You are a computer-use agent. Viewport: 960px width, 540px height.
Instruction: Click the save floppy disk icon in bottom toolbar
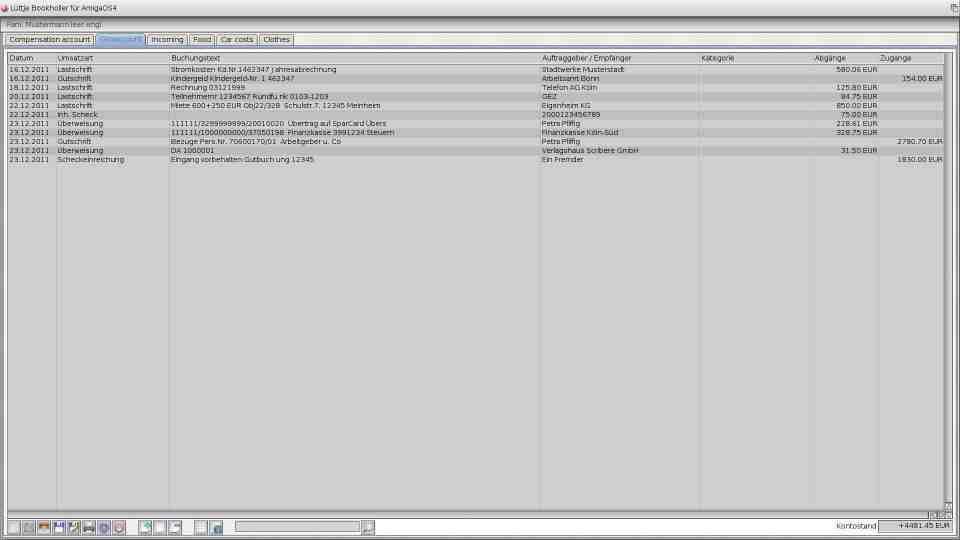(59, 527)
